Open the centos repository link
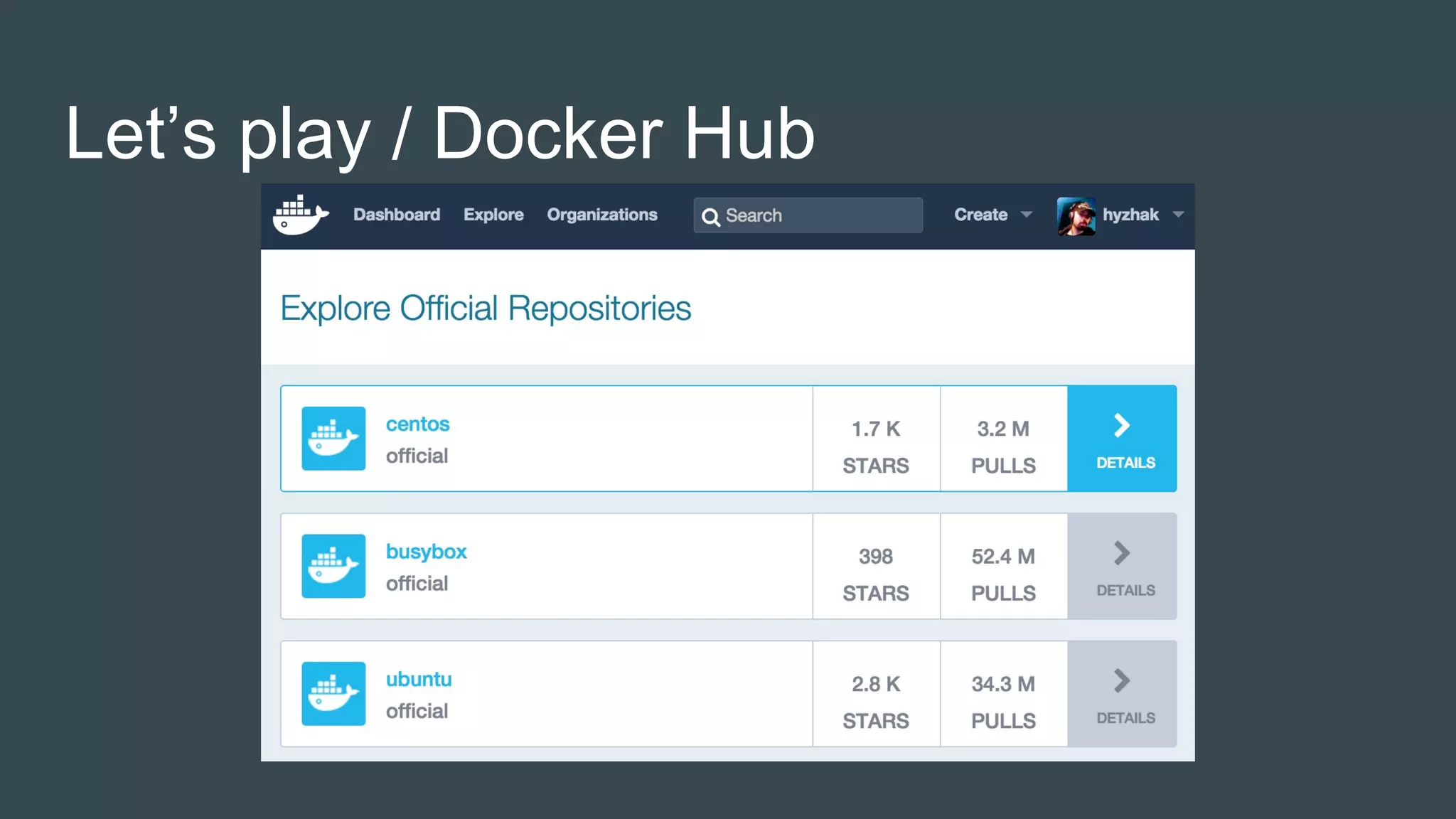This screenshot has width=1456, height=819. (x=418, y=424)
